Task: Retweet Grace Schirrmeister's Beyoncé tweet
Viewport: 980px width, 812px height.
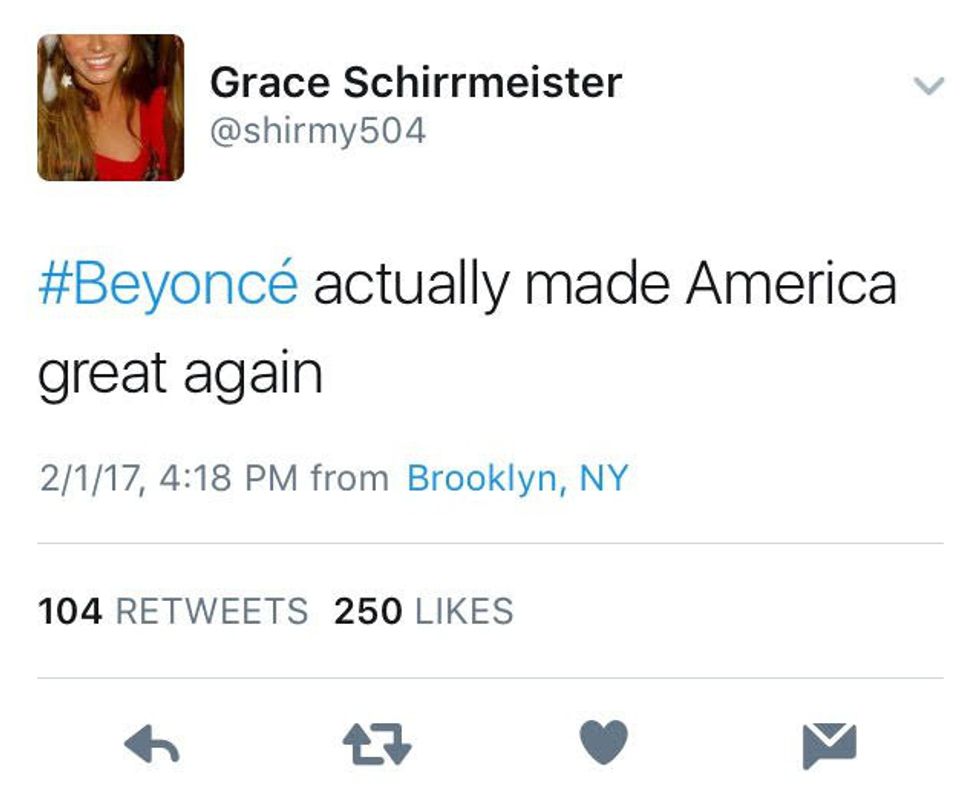Action: [x=377, y=745]
